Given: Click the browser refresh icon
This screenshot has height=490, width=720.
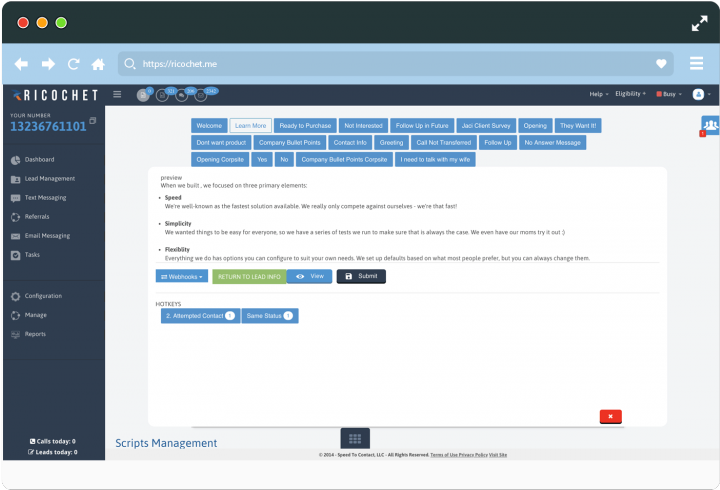Looking at the screenshot, I should [x=73, y=64].
